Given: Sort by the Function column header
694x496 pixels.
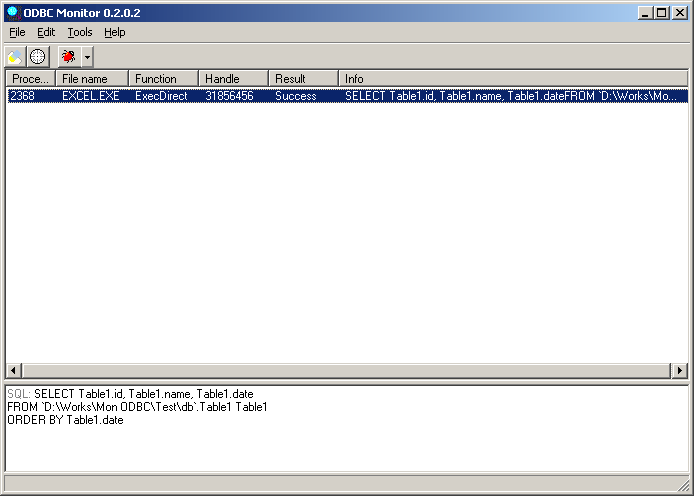Looking at the screenshot, I should (x=163, y=79).
